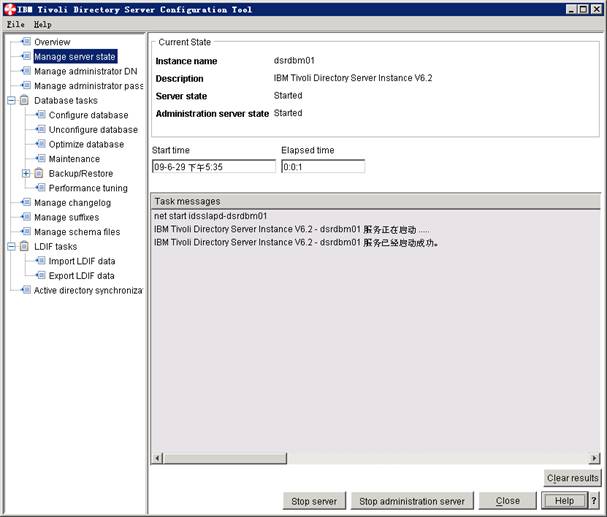Select Unconfigure database tree item

tap(93, 130)
